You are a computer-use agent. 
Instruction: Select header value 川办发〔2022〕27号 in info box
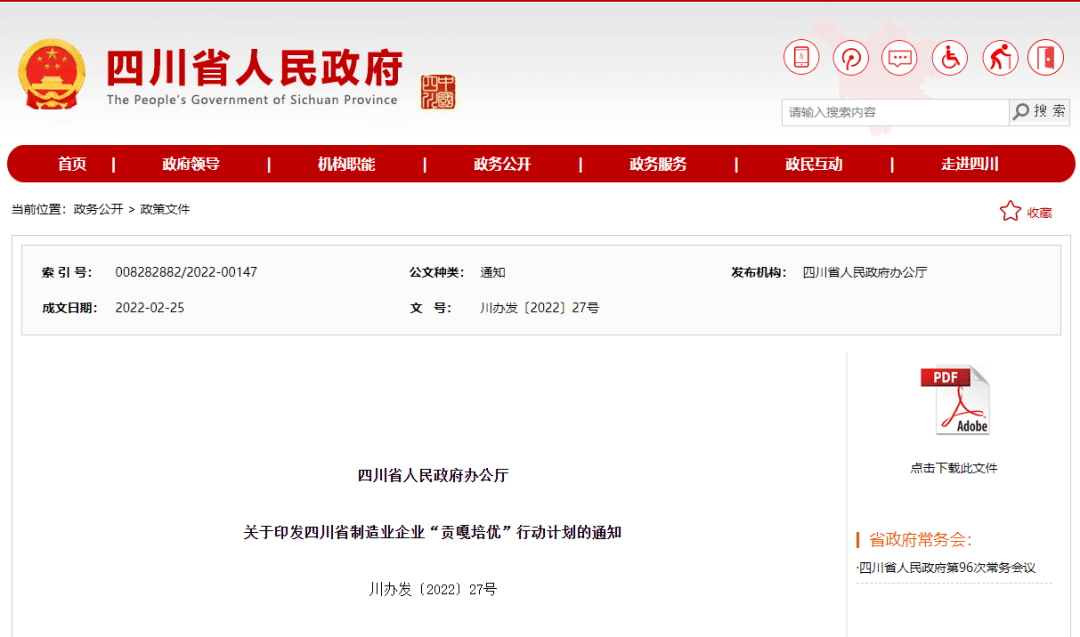click(539, 308)
